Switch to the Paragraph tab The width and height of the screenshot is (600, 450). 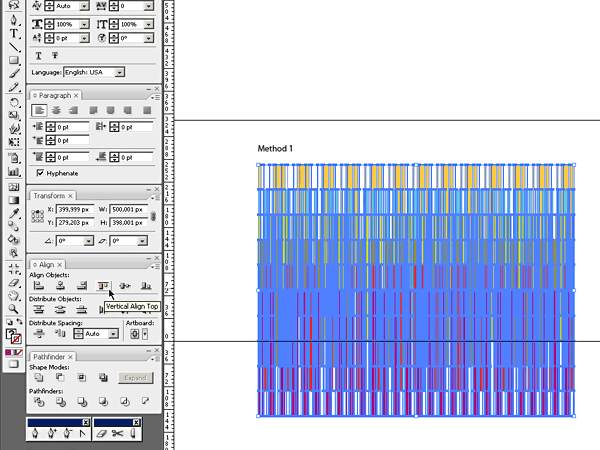pos(55,95)
